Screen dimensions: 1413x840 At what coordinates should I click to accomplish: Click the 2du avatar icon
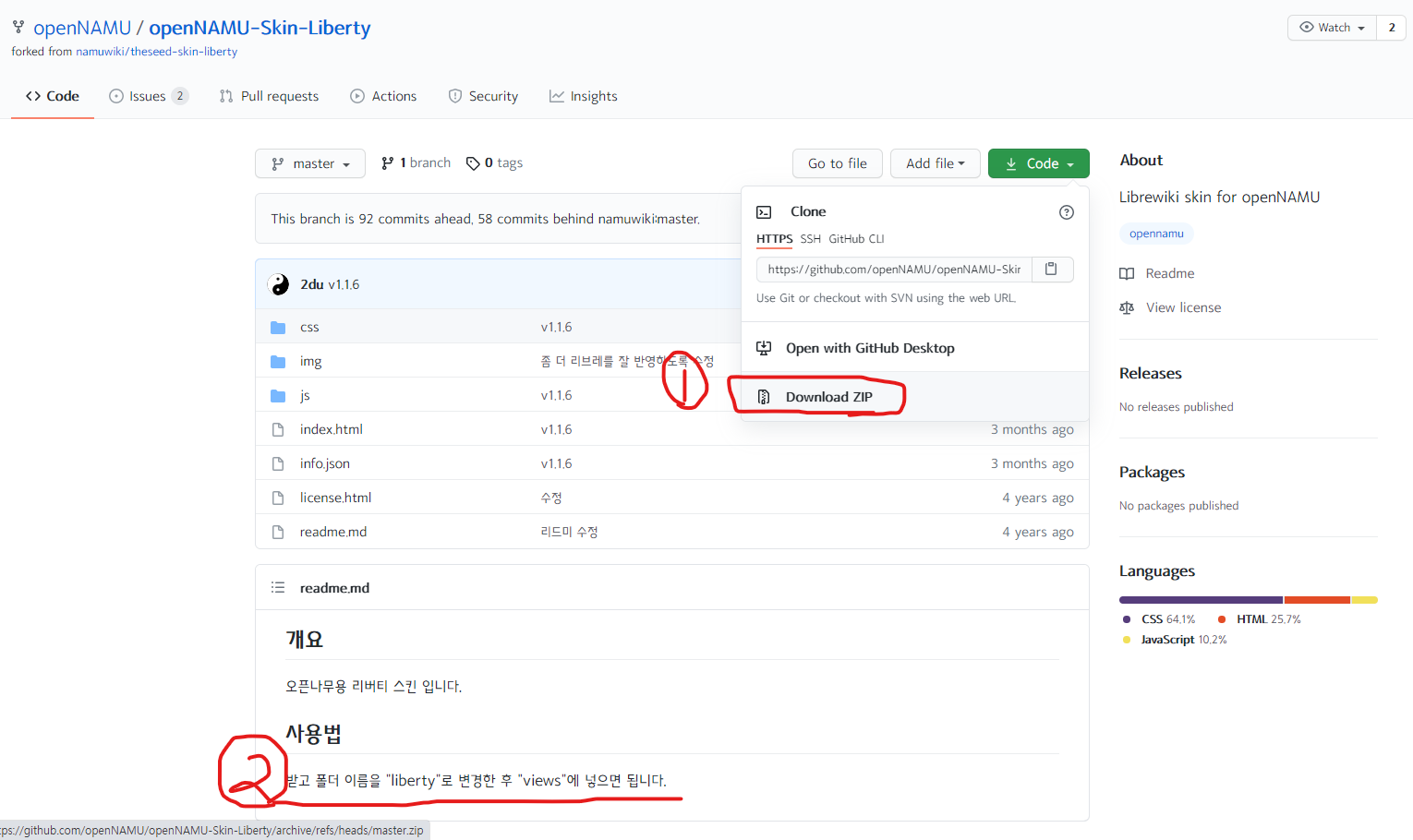tap(279, 284)
